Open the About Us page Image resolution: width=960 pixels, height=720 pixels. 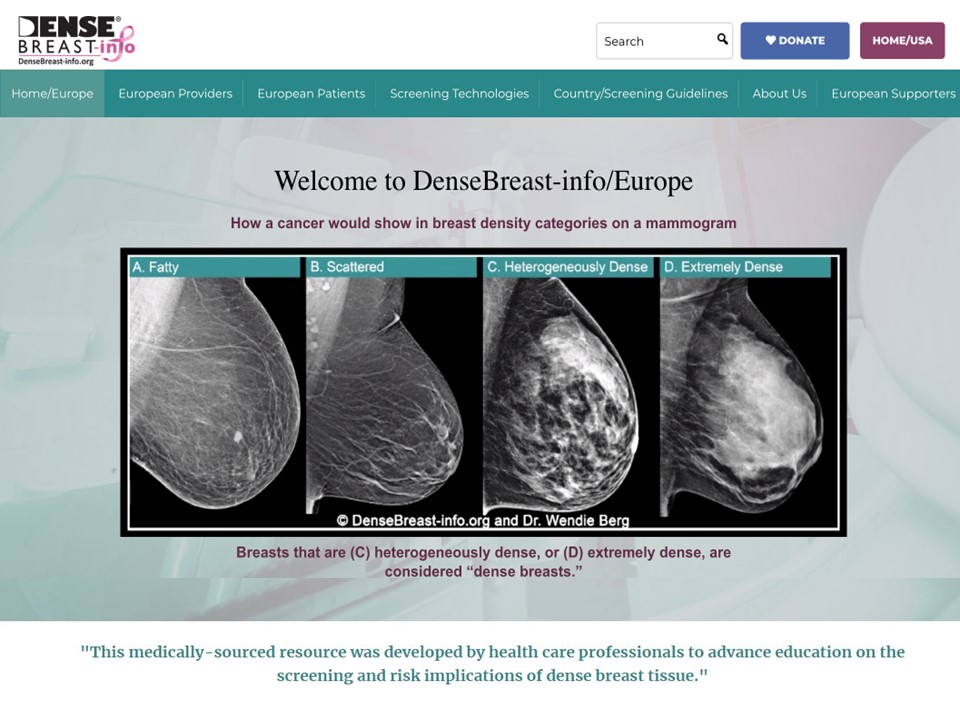point(779,93)
